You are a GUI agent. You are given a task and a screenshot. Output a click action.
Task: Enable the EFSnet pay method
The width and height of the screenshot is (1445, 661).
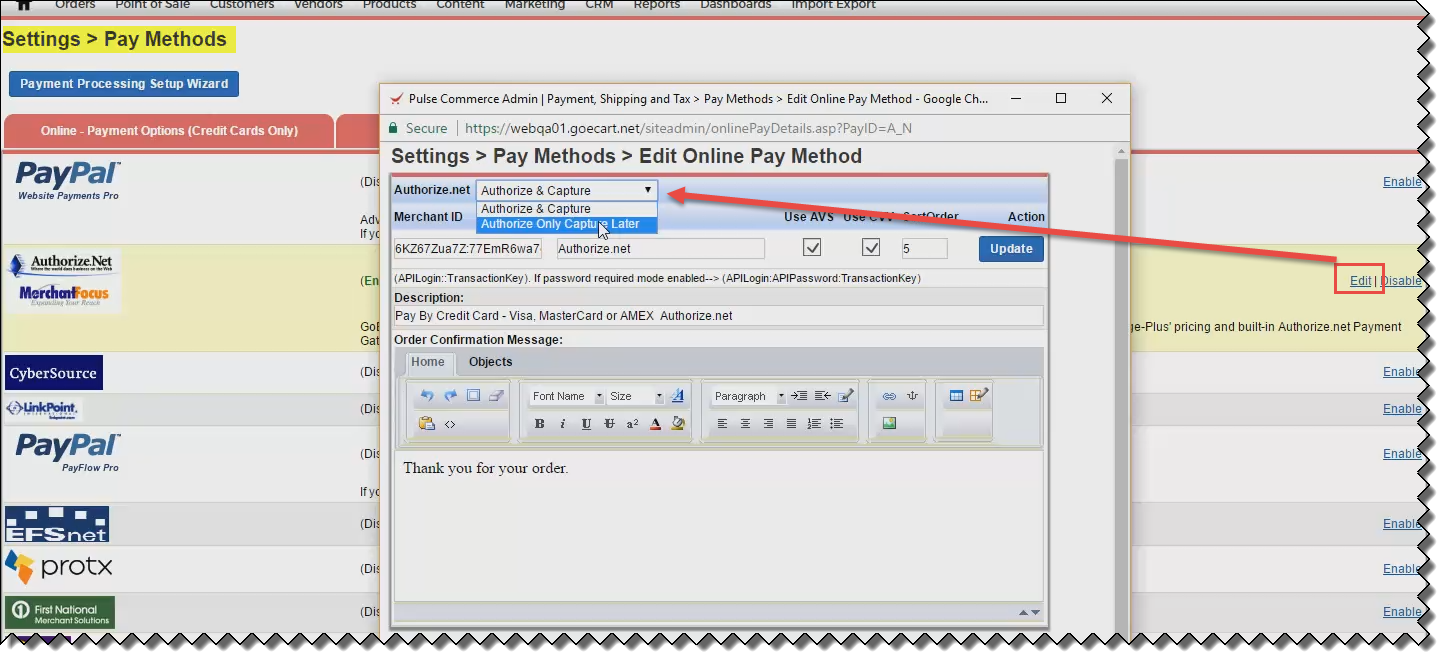click(x=1402, y=524)
